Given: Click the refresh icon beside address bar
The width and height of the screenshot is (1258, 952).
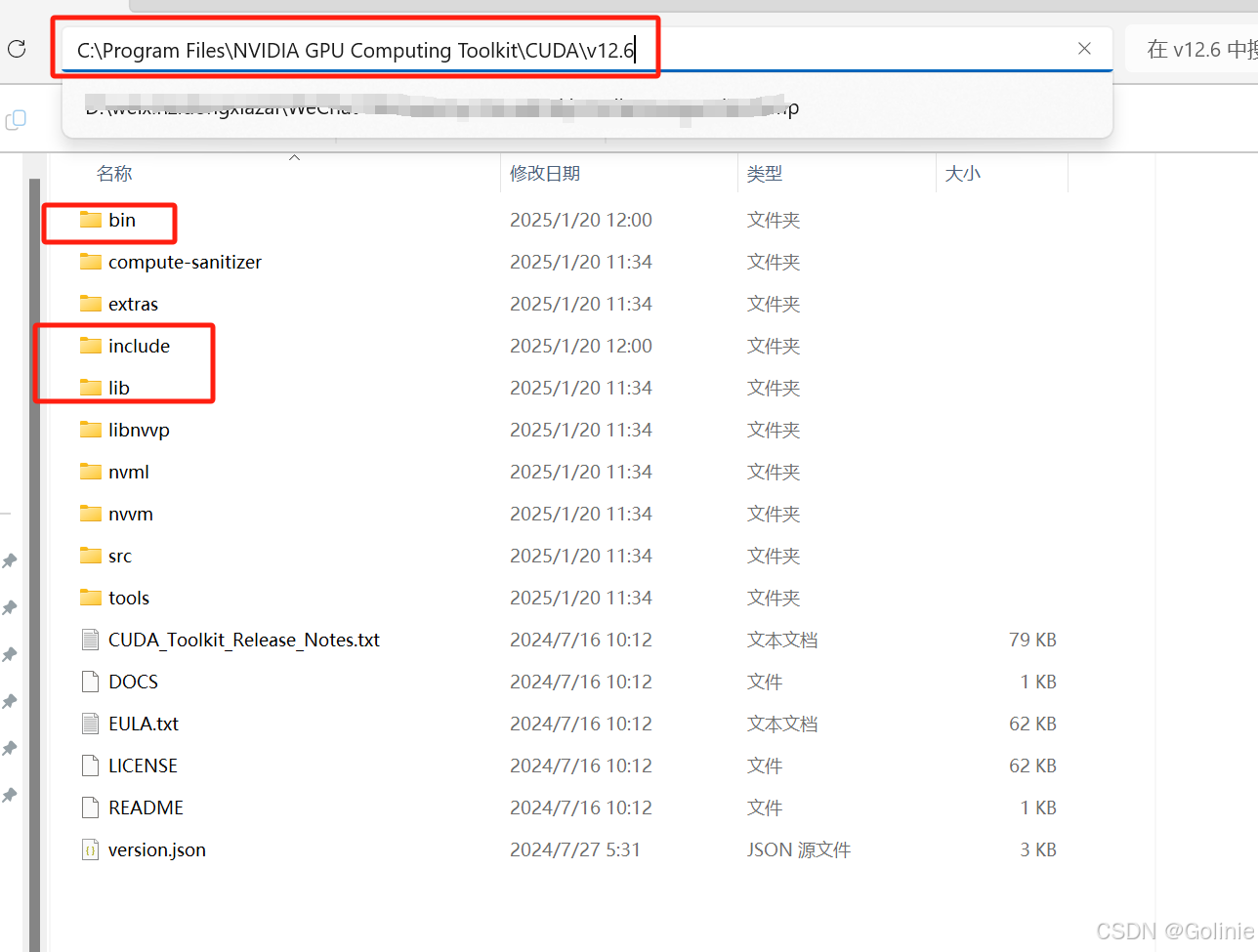Looking at the screenshot, I should click(x=17, y=49).
